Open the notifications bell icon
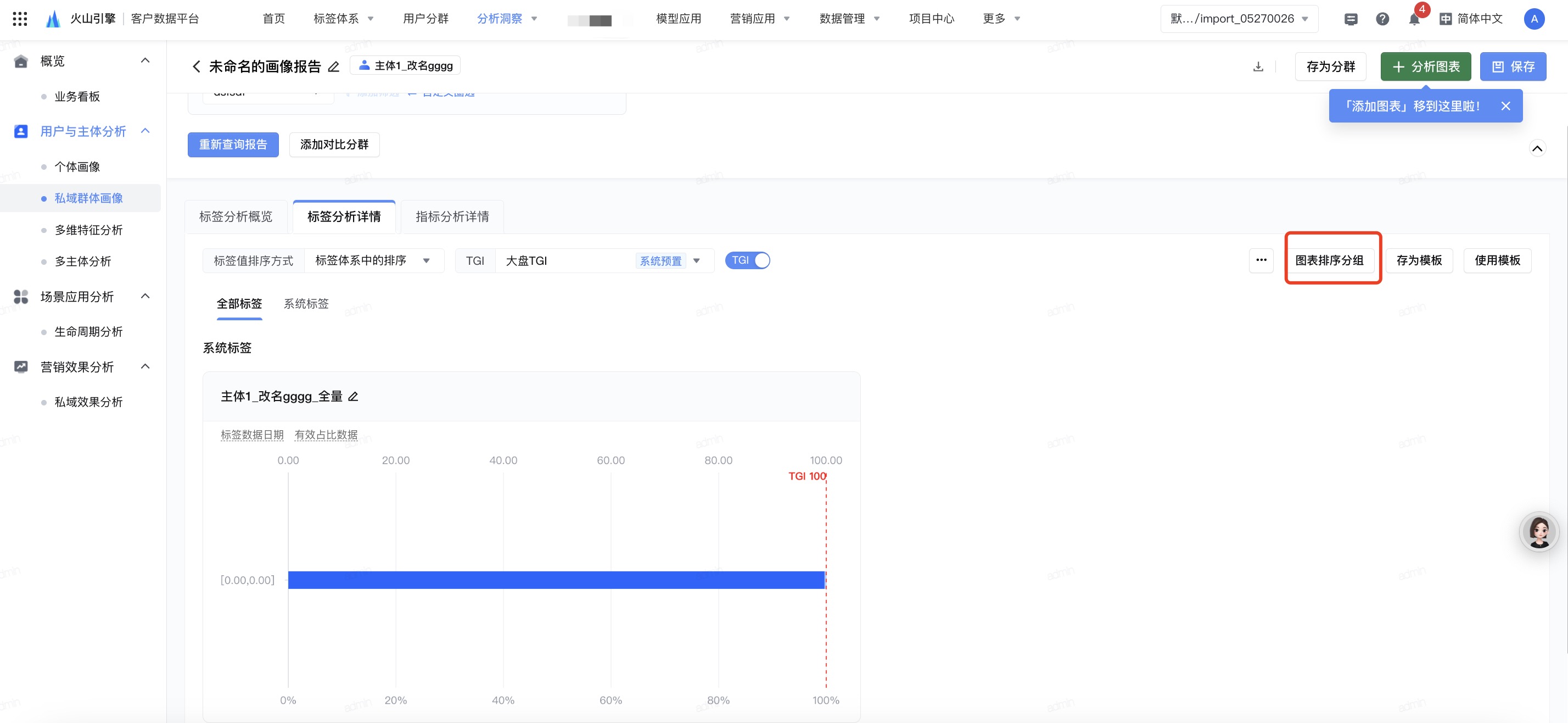This screenshot has width=1568, height=723. [x=1413, y=19]
